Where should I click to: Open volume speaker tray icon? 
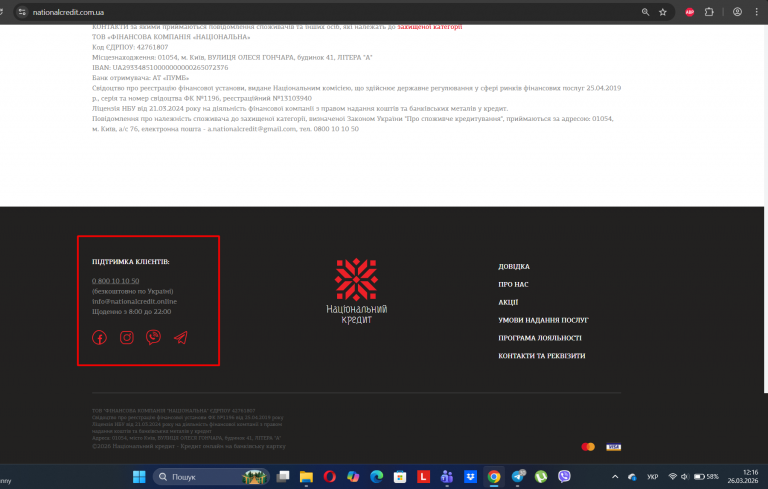click(x=685, y=477)
